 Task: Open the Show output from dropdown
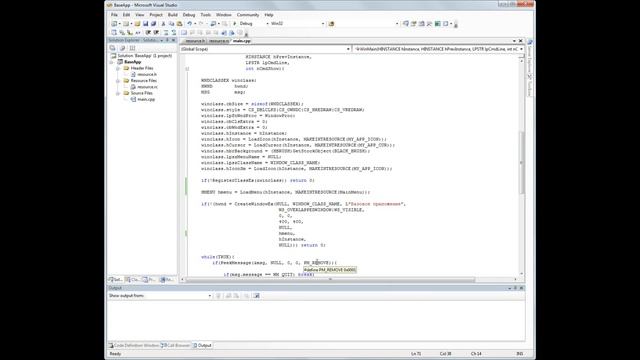(210, 296)
